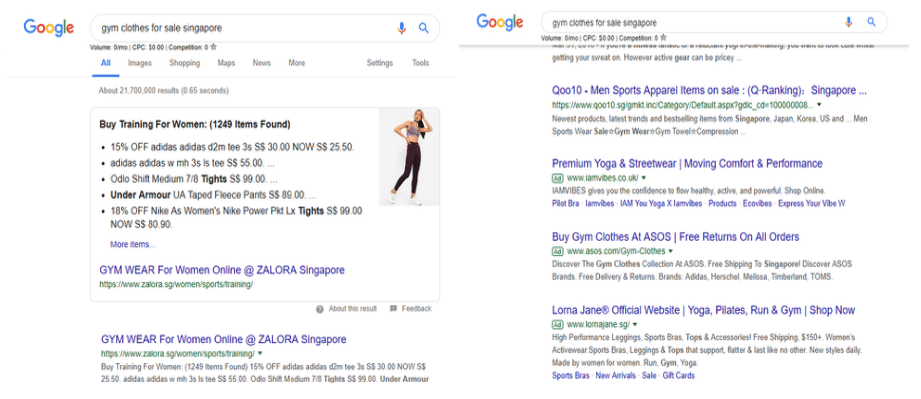Open featured snippet ZALORA GYM WEAR title
The image size is (921, 399).
[x=222, y=270]
